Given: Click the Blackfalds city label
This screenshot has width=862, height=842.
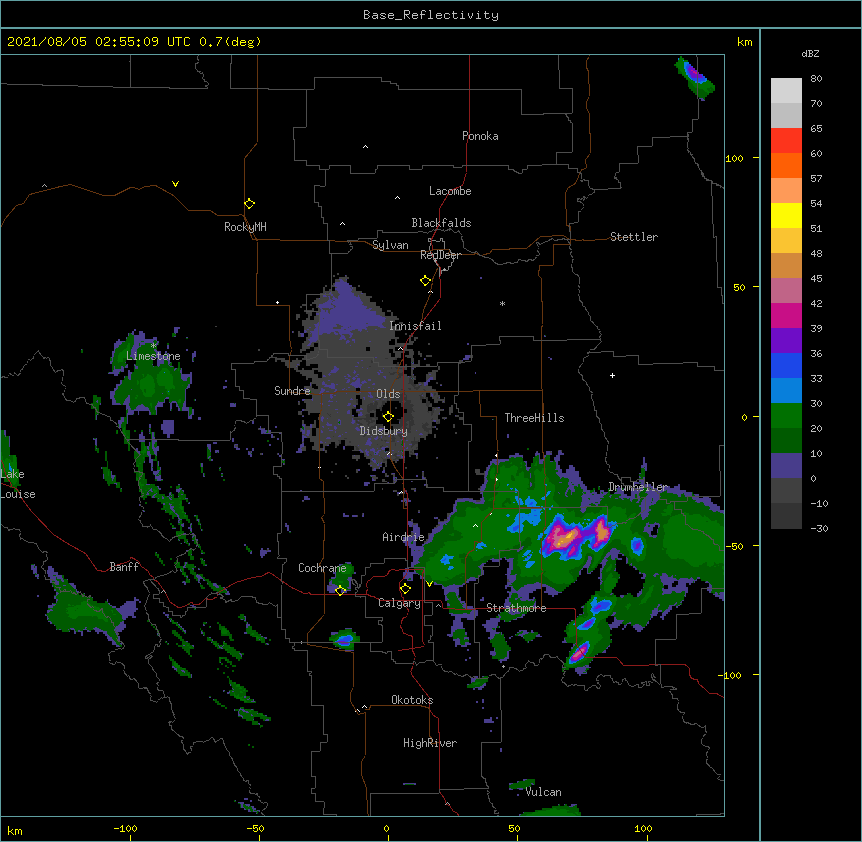Looking at the screenshot, I should (x=441, y=223).
